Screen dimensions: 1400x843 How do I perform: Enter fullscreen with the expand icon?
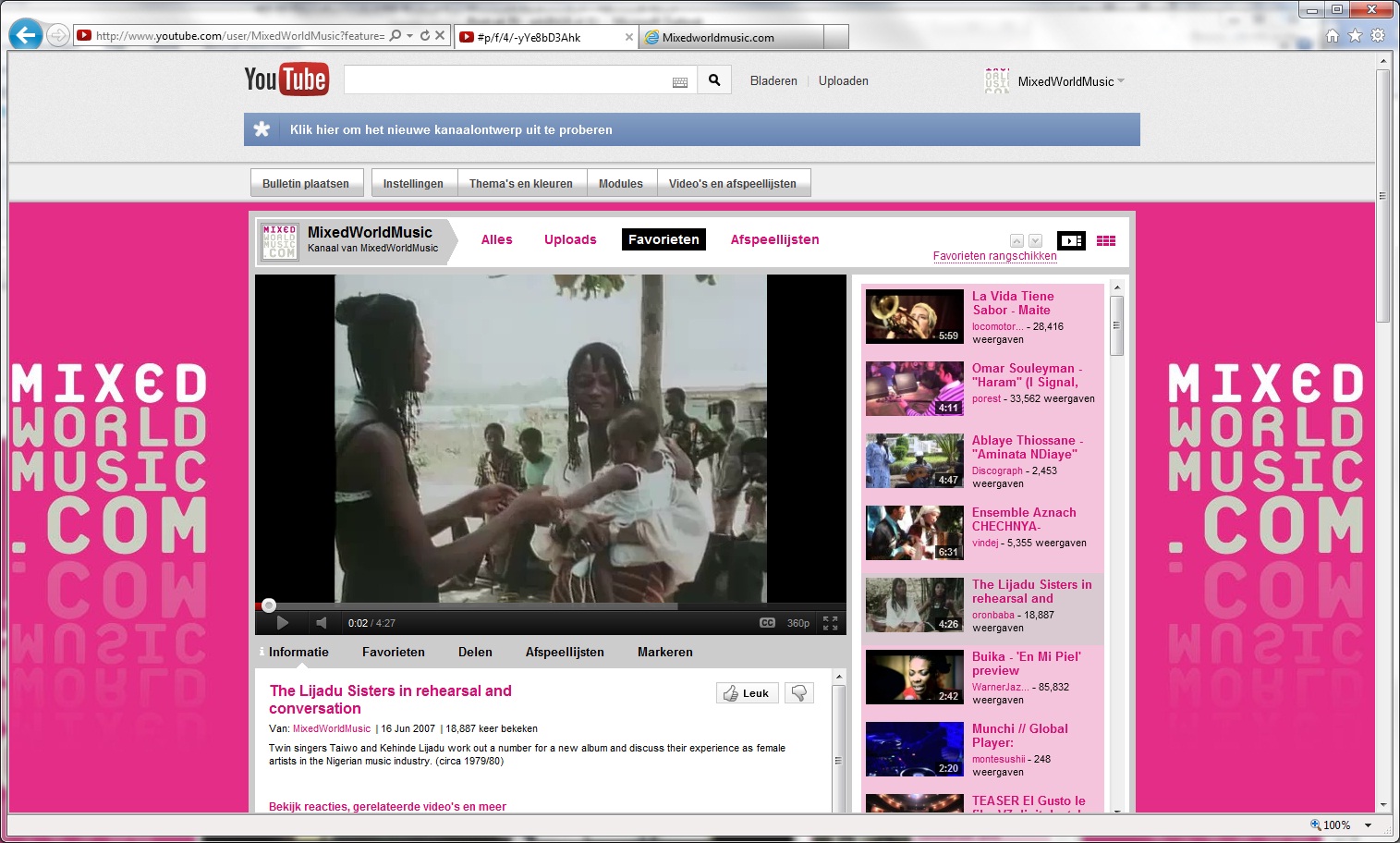click(x=831, y=623)
